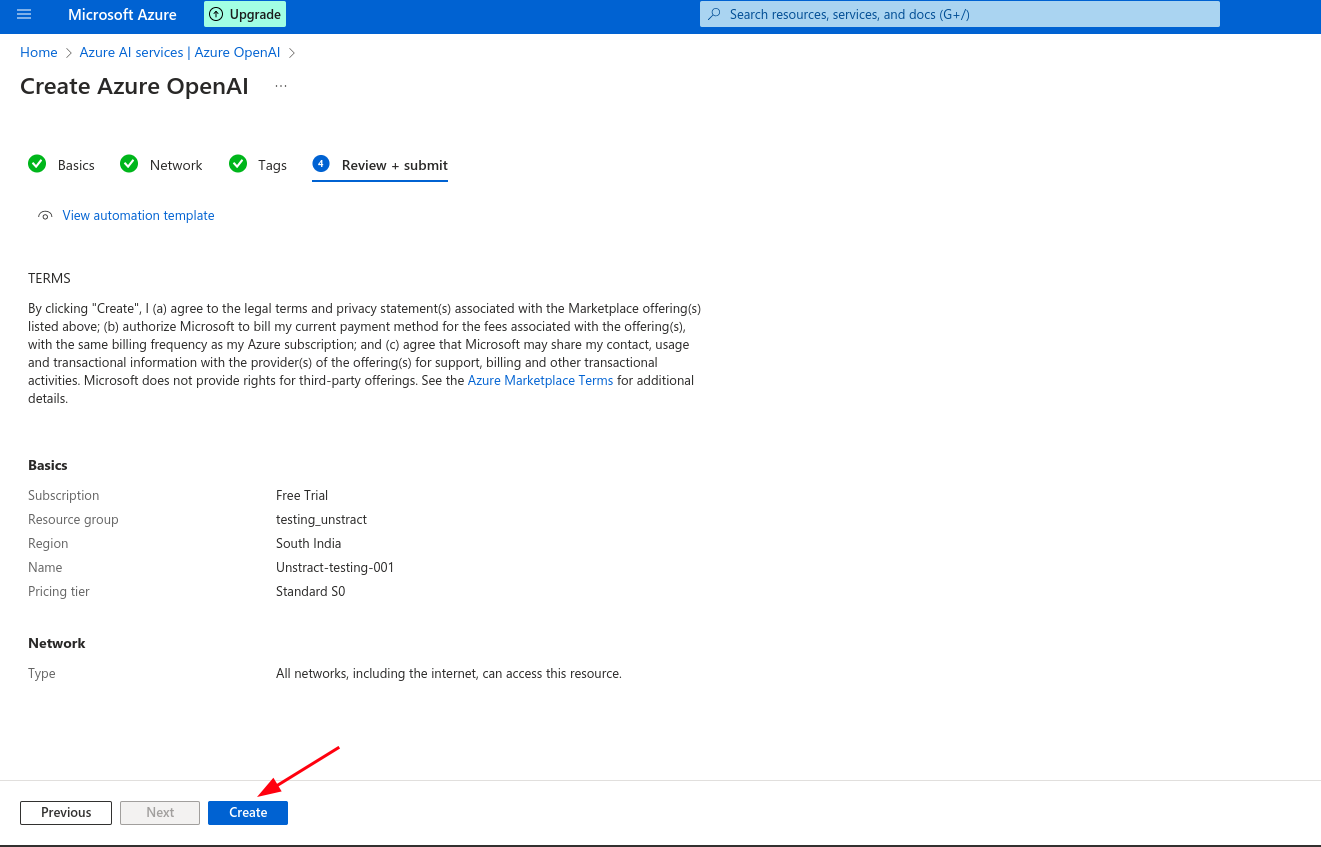Click the 'Name' label
Viewport: 1321px width, 847px height.
pyautogui.click(x=45, y=567)
